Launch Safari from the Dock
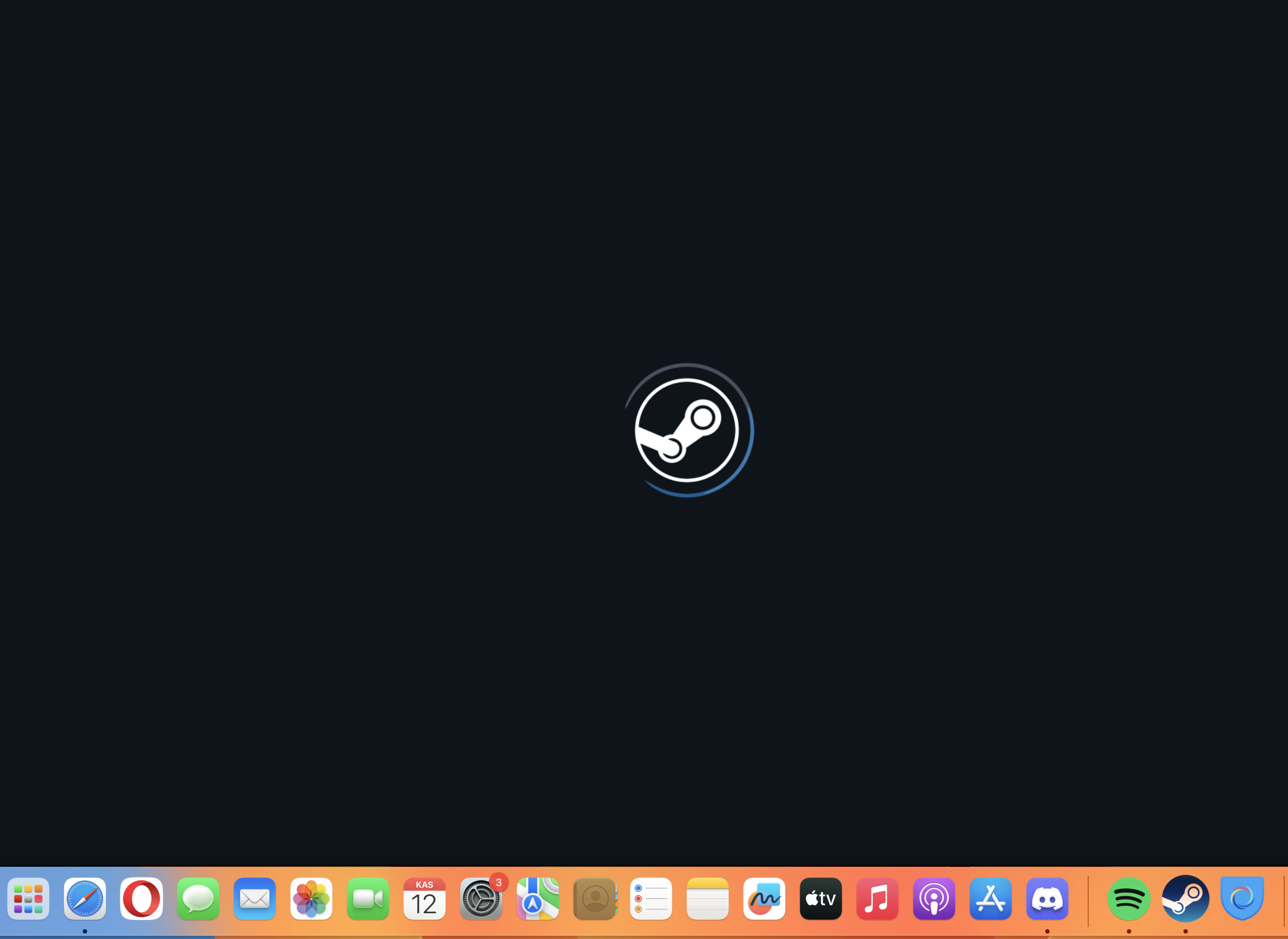 pyautogui.click(x=85, y=899)
